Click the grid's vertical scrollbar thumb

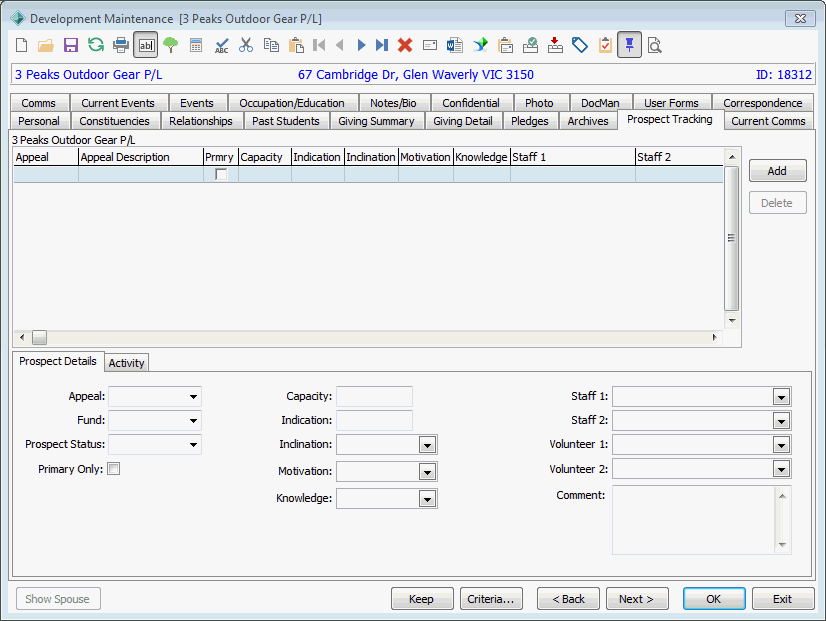pos(732,238)
